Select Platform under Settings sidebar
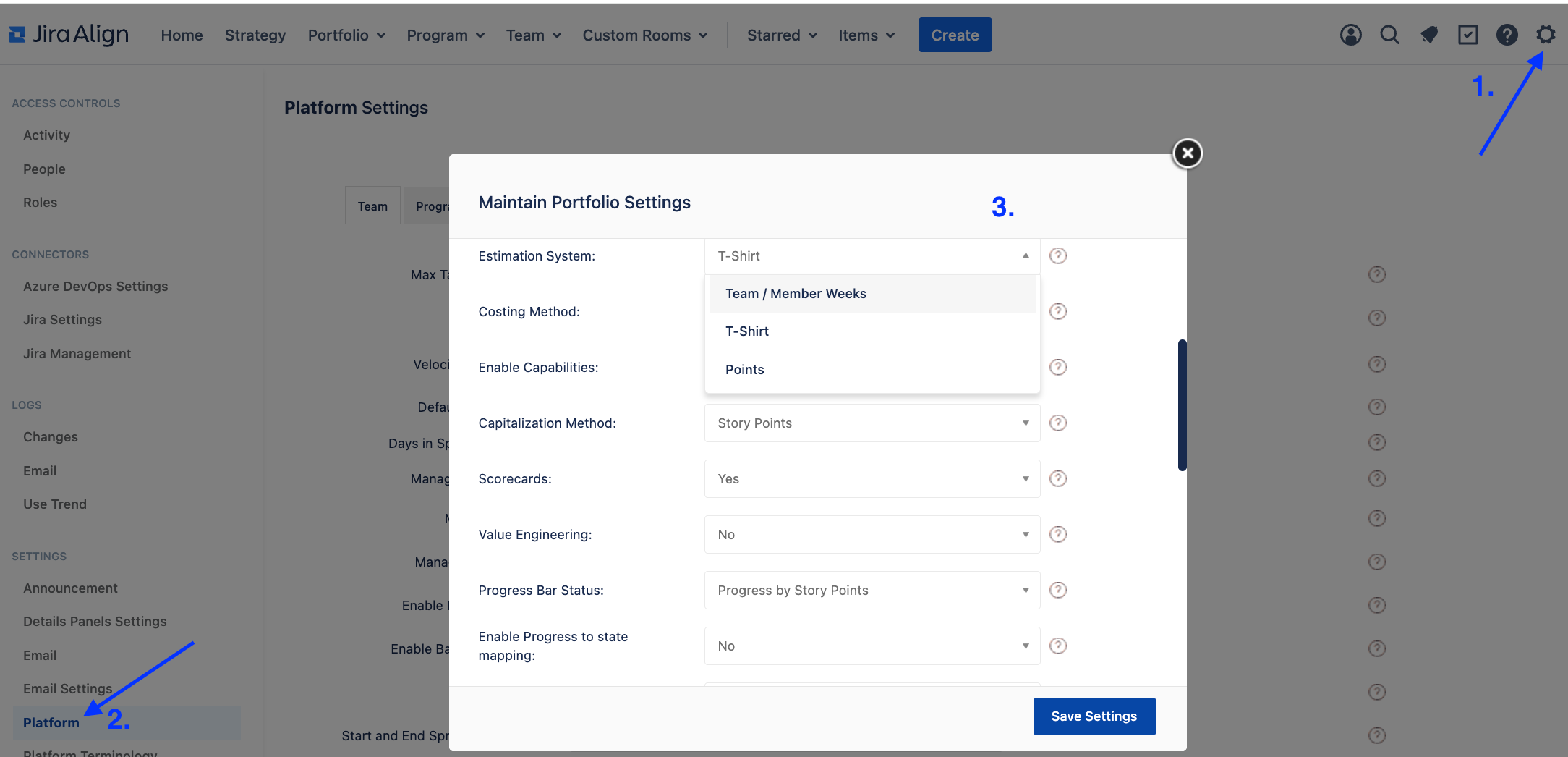The image size is (1568, 757). click(x=51, y=722)
